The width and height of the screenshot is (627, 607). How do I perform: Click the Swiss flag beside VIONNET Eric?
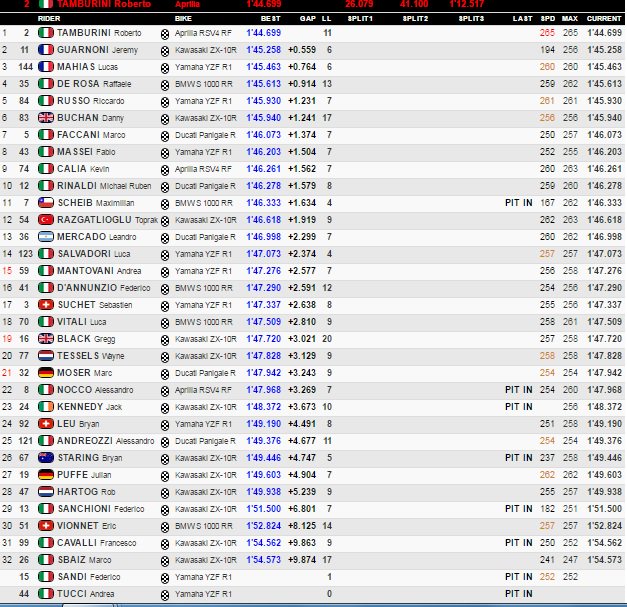(46, 525)
